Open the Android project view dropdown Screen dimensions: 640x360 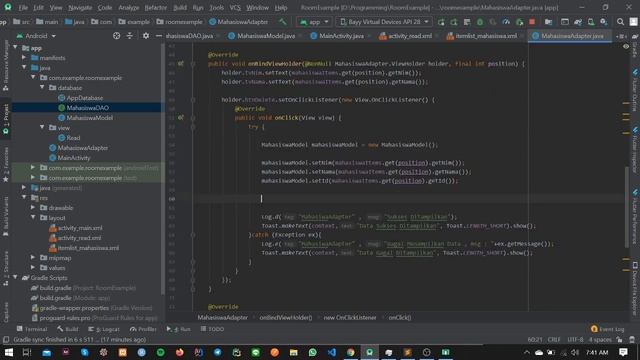[36, 36]
